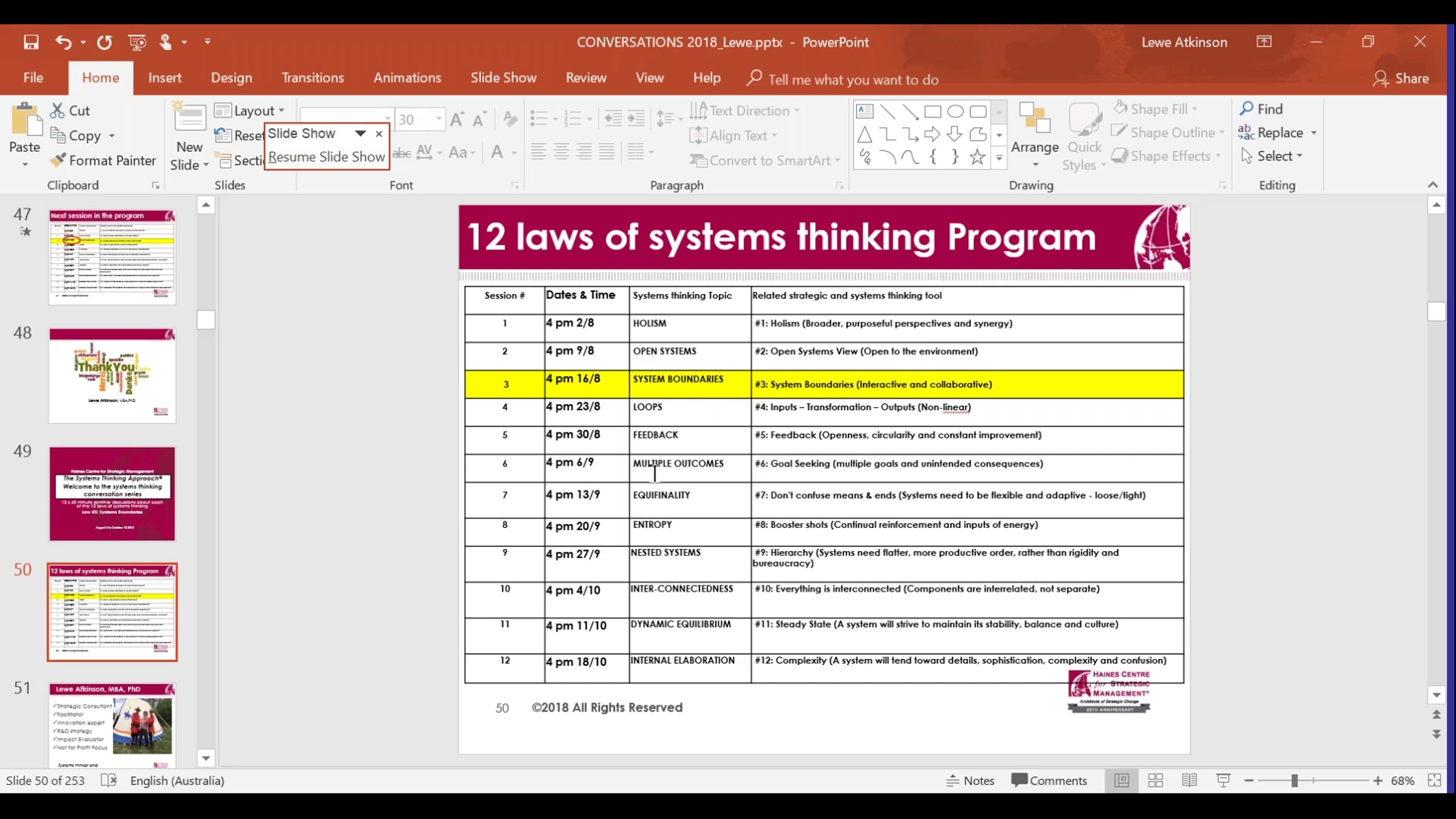The height and width of the screenshot is (819, 1456).
Task: Open Select dropdown in Editing
Action: click(x=1272, y=156)
